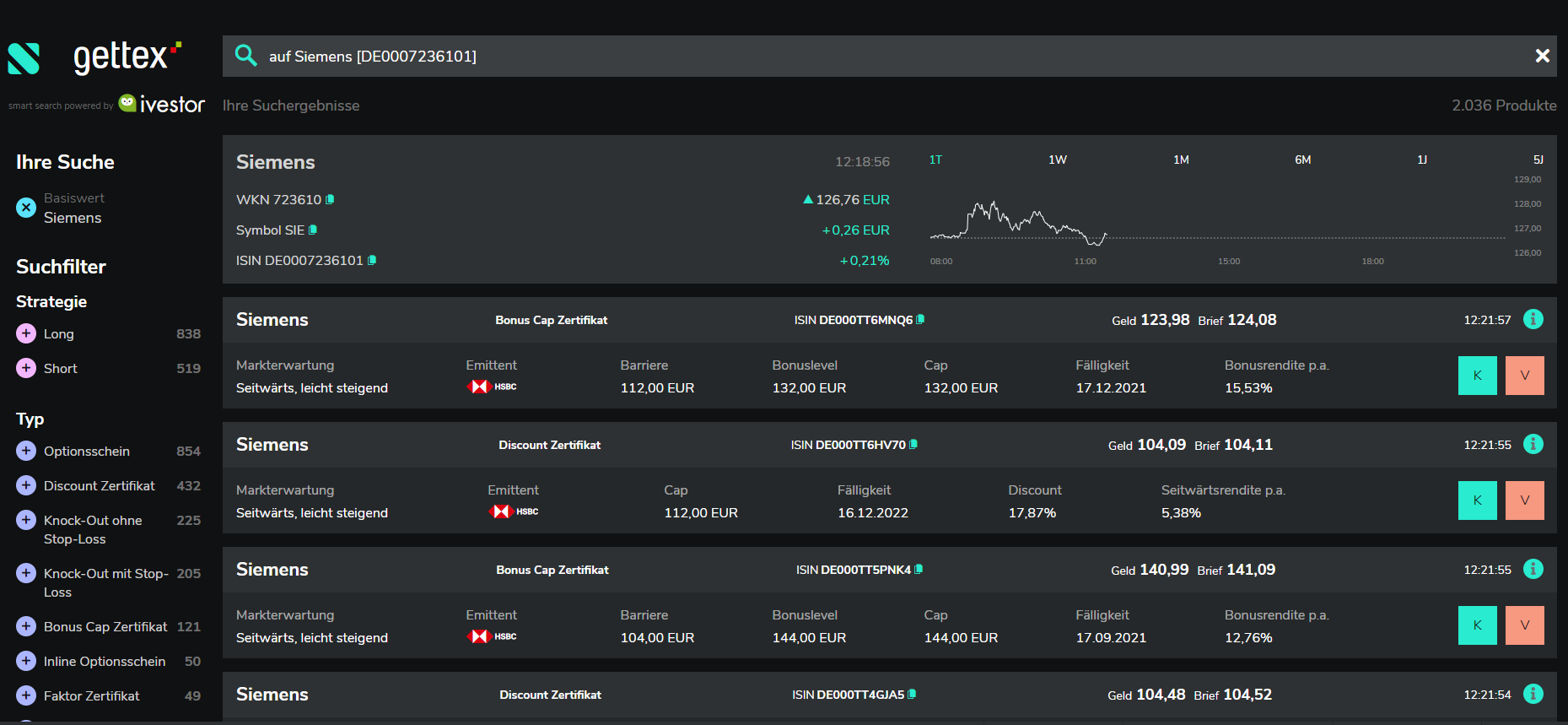Click K buy button for DE000TT6MNQ6
This screenshot has width=1568, height=725.
coord(1477,376)
